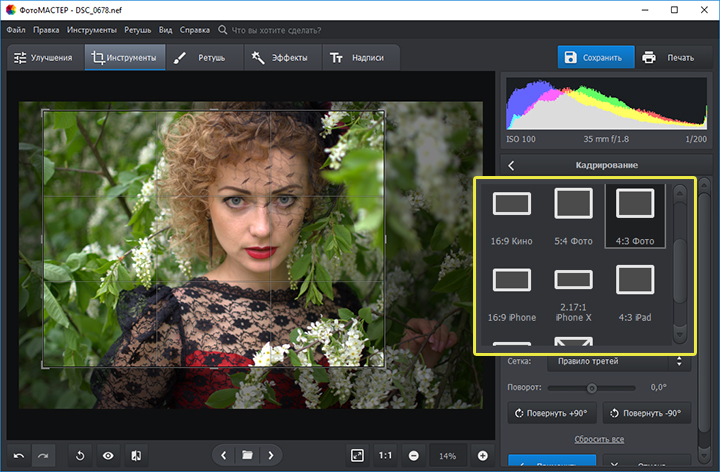Toggle the eye preview original icon
This screenshot has width=720, height=472.
(108, 455)
